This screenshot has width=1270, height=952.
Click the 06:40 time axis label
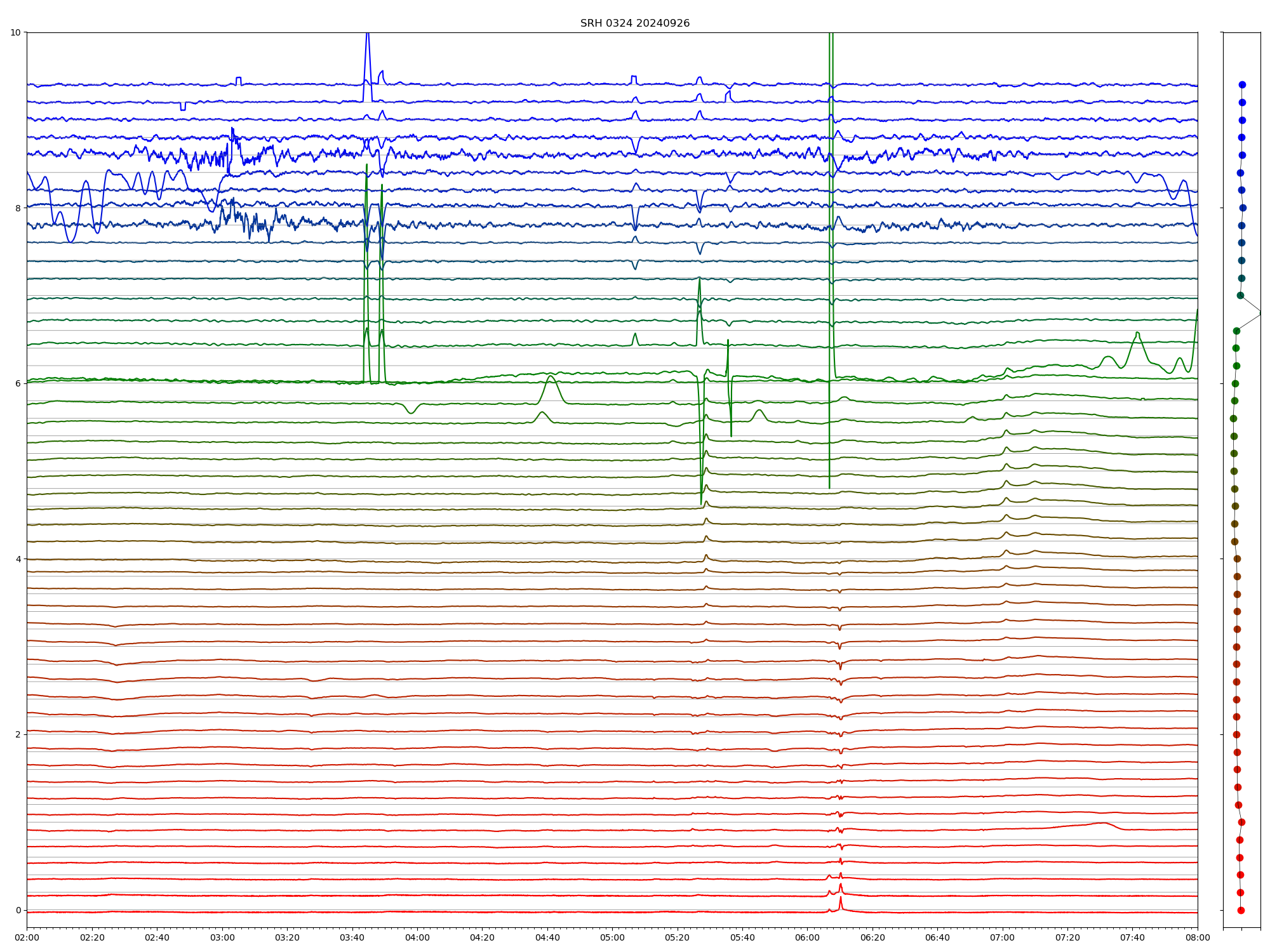click(937, 937)
